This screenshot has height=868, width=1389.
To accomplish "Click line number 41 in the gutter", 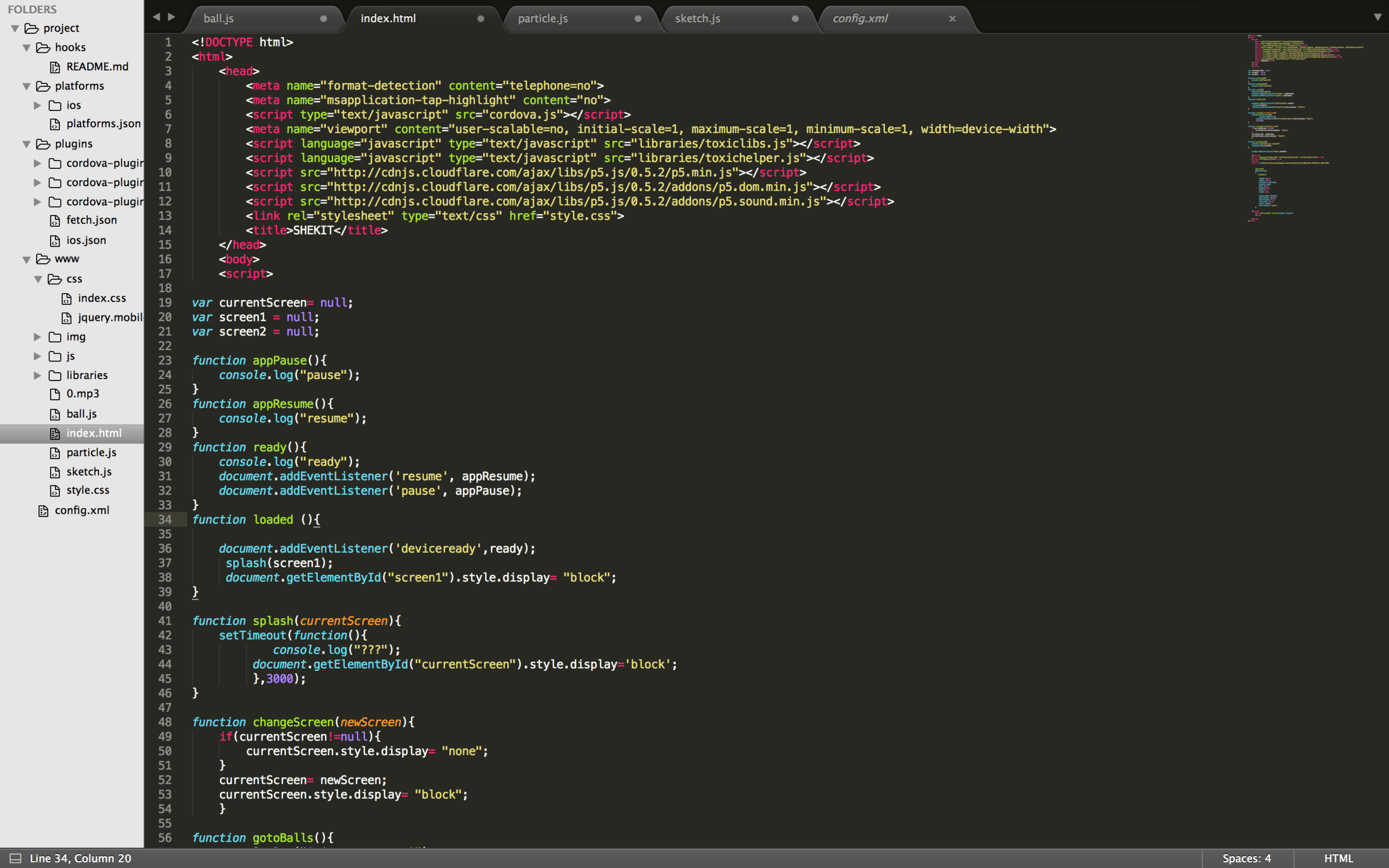I will click(x=165, y=621).
